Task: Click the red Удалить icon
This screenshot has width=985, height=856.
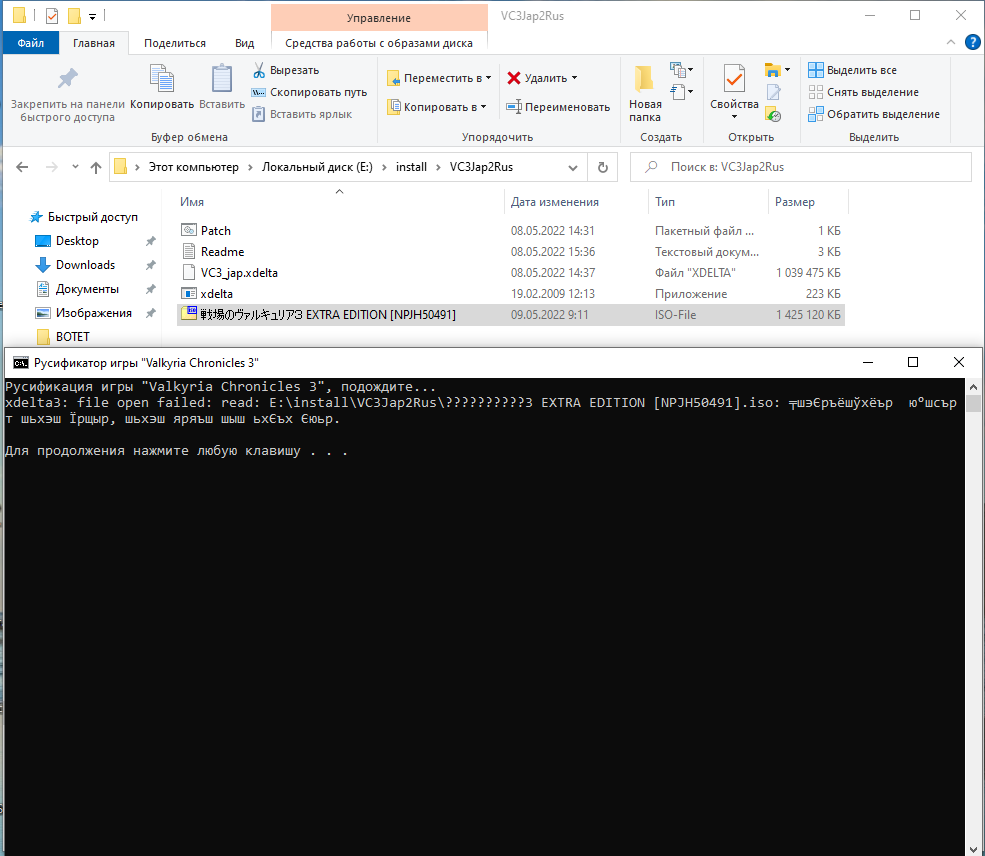Action: click(x=514, y=78)
